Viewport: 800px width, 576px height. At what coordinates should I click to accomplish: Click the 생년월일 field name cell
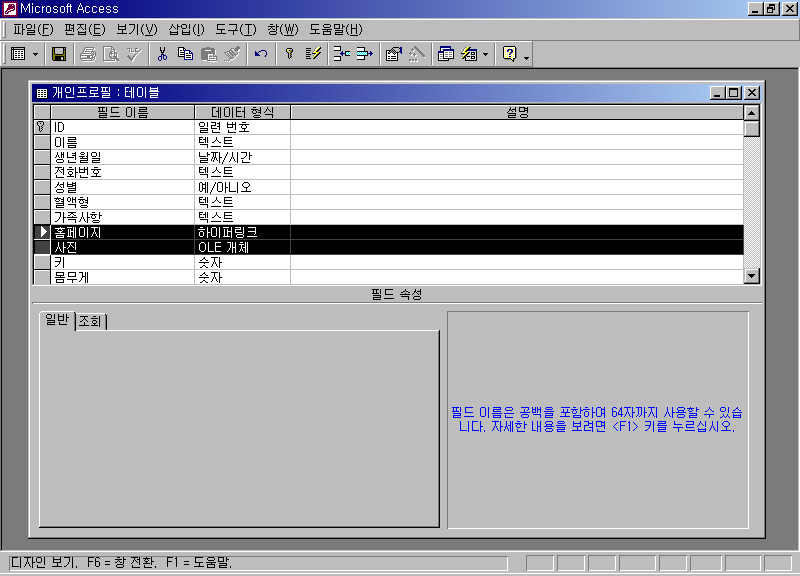click(122, 157)
